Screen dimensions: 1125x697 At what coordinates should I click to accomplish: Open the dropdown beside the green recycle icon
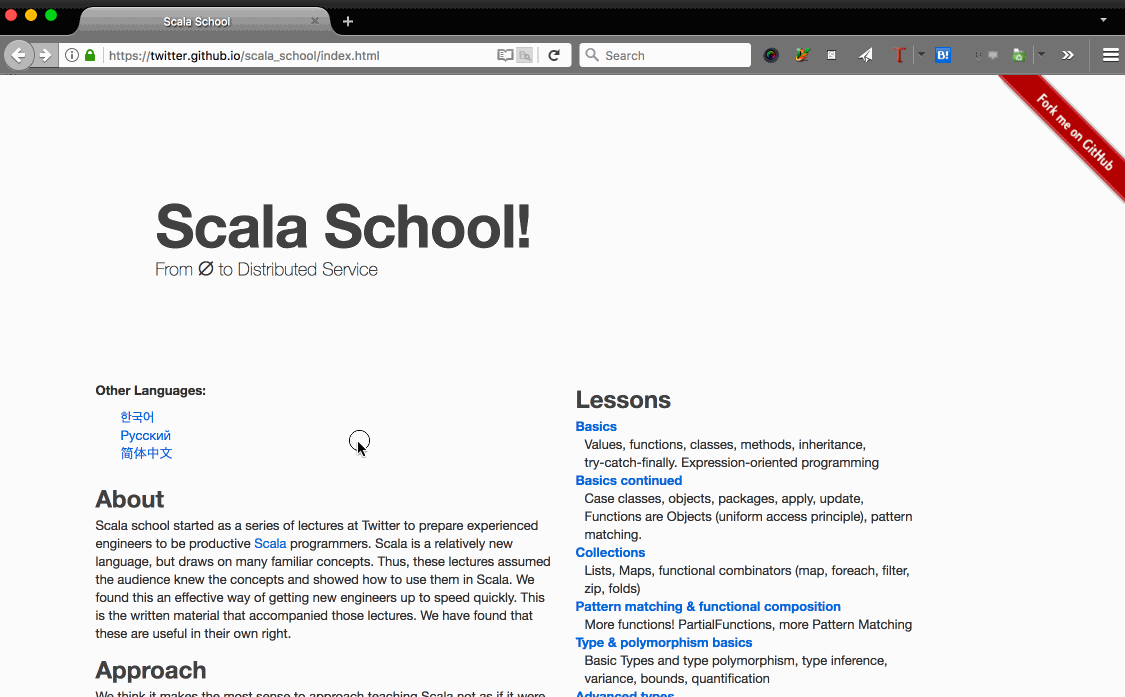pyautogui.click(x=1042, y=55)
